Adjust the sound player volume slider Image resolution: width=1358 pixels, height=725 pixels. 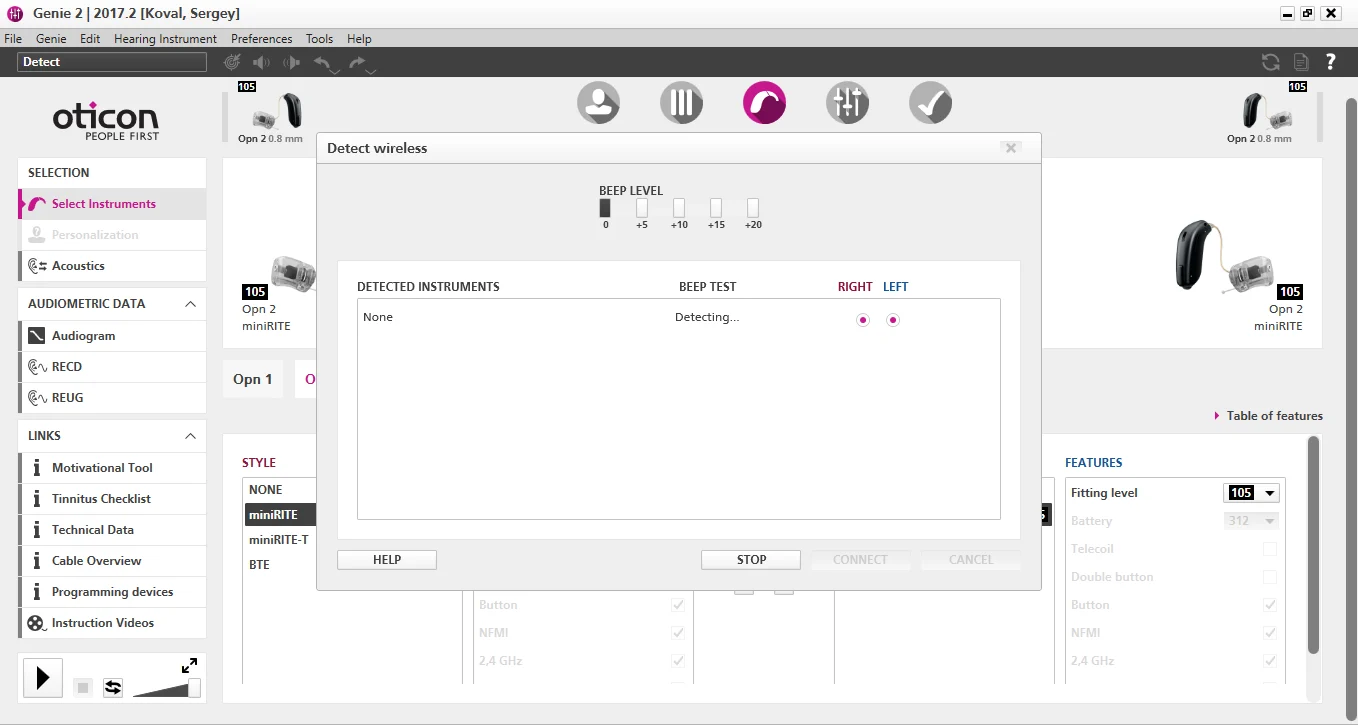pyautogui.click(x=166, y=688)
